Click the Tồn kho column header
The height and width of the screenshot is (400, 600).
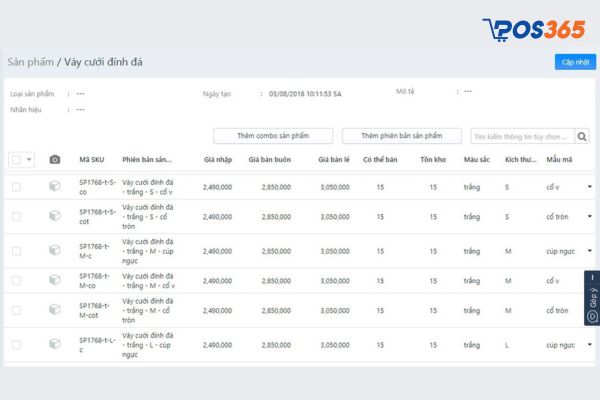coord(432,159)
